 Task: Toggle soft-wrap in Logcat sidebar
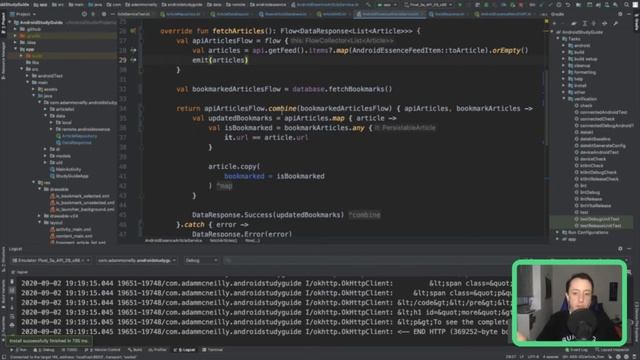click(12, 317)
